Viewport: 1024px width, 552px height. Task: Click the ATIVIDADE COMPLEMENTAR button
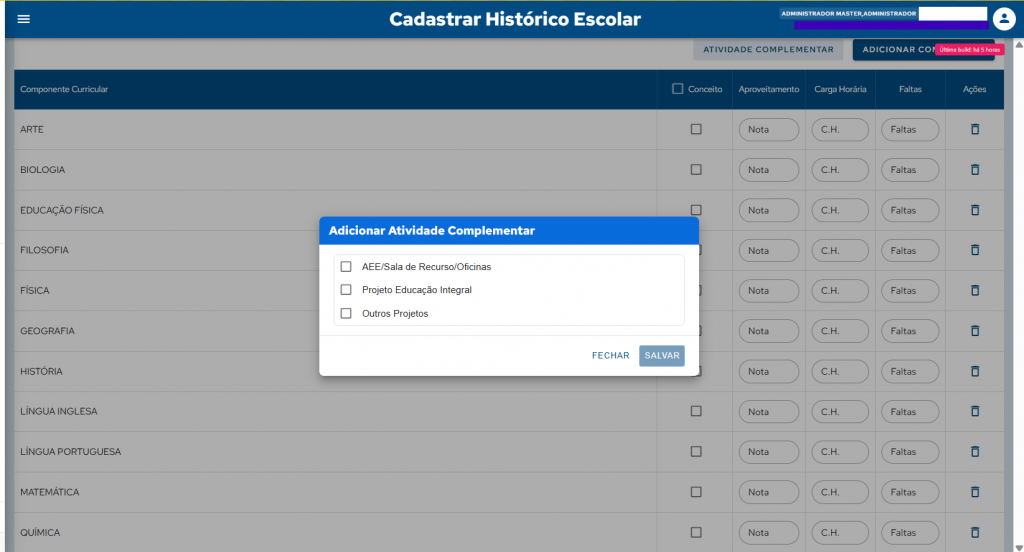(x=768, y=49)
